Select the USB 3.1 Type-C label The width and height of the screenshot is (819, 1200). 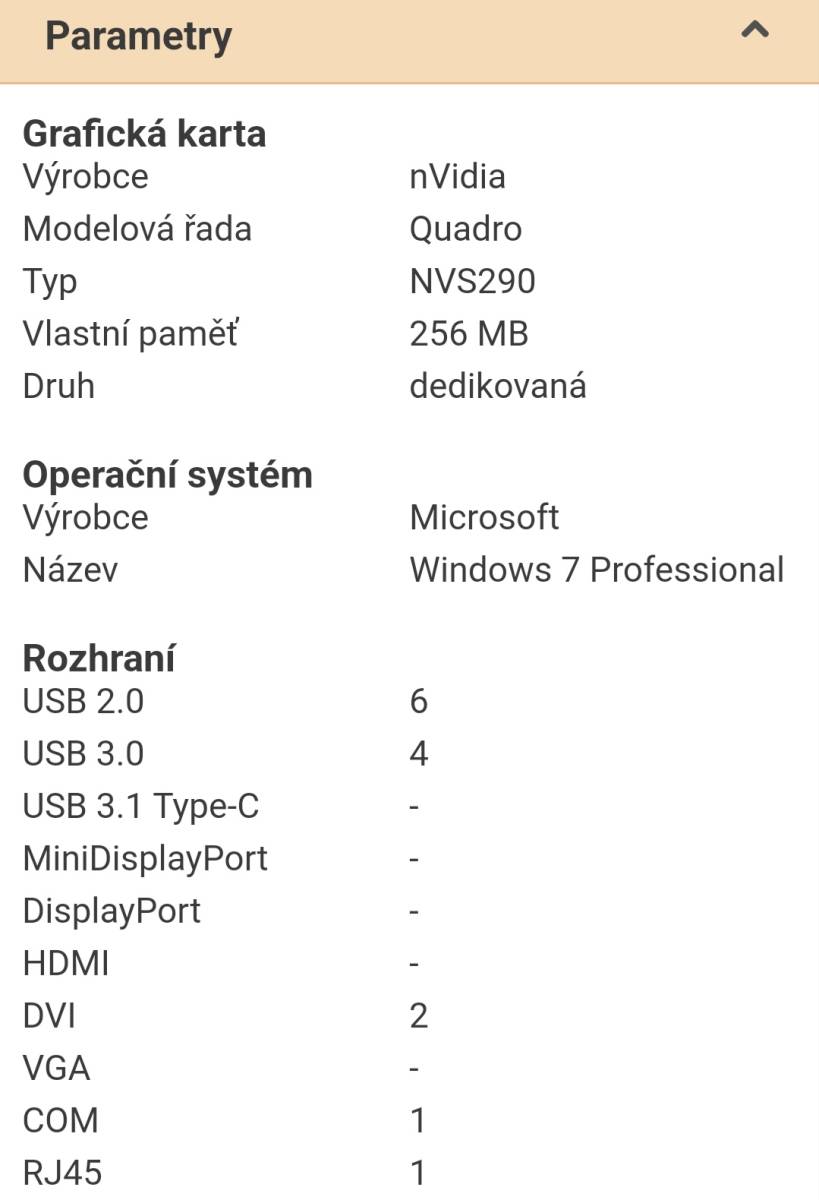pyautogui.click(x=141, y=807)
